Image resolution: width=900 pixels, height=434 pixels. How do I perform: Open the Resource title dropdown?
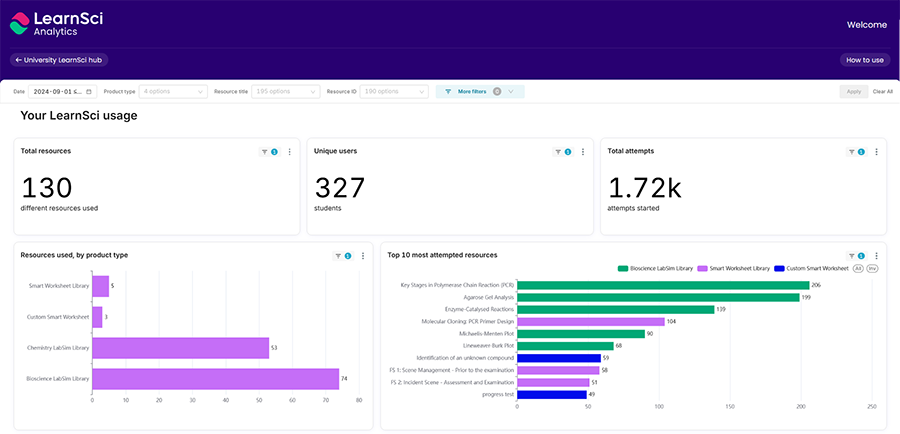pos(286,91)
